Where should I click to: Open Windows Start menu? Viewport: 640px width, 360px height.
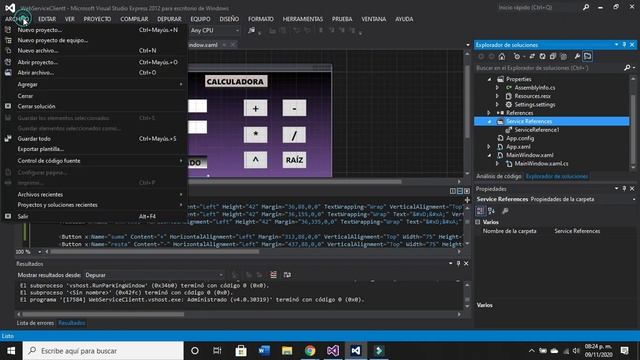click(x=11, y=351)
